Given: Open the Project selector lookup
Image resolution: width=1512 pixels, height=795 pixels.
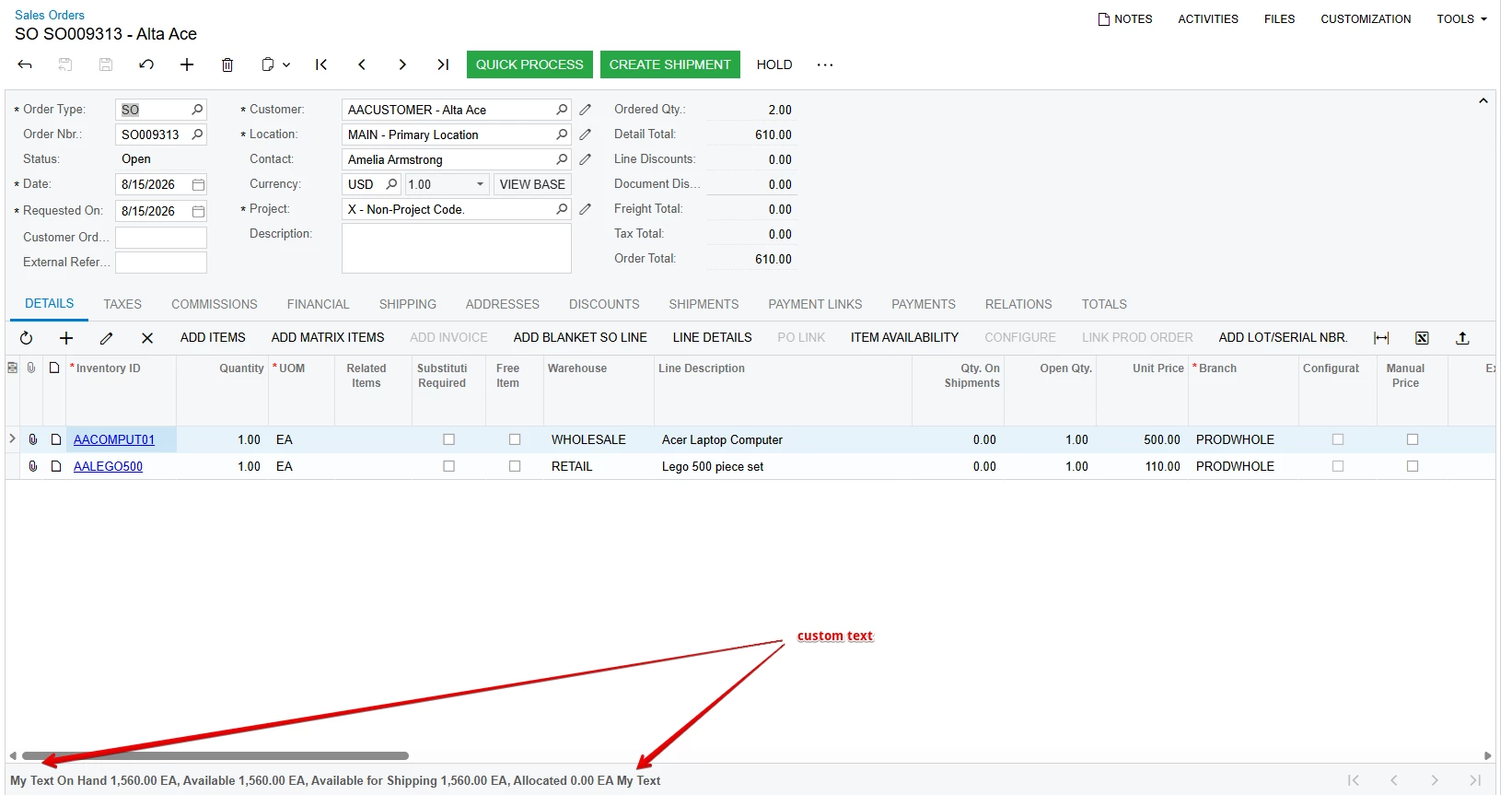Looking at the screenshot, I should (562, 209).
